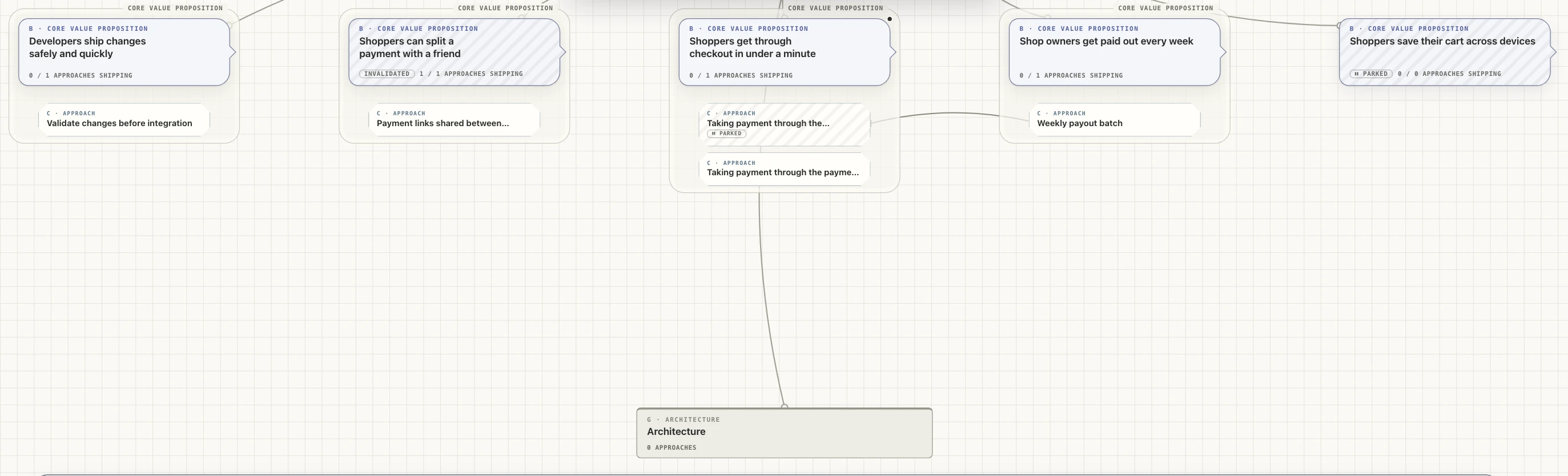Image resolution: width=1568 pixels, height=476 pixels.
Task: Open the "Shoppers save their cart across devices" card
Action: tap(1445, 52)
